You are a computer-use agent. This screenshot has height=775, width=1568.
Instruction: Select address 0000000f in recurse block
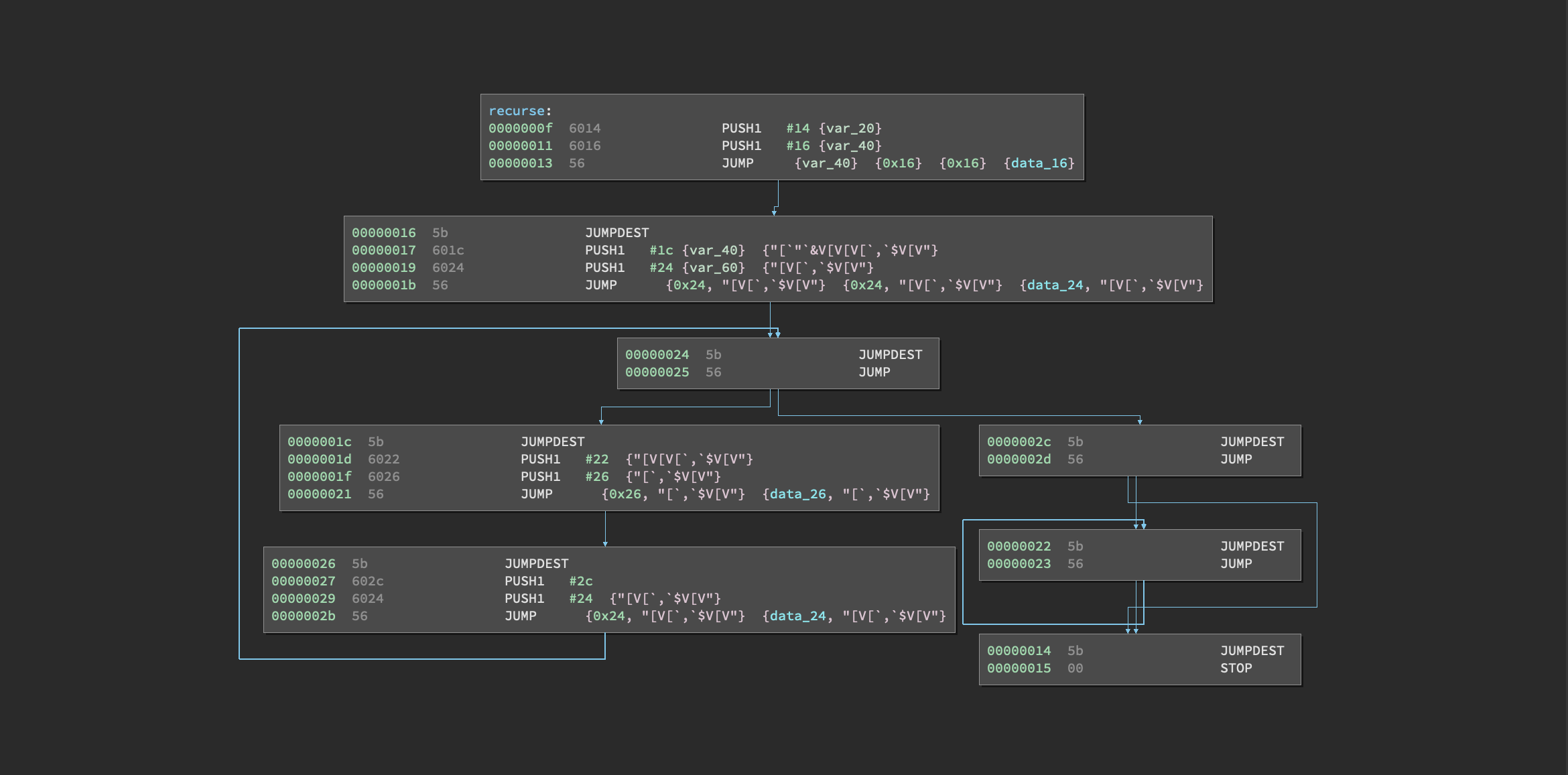pos(520,129)
